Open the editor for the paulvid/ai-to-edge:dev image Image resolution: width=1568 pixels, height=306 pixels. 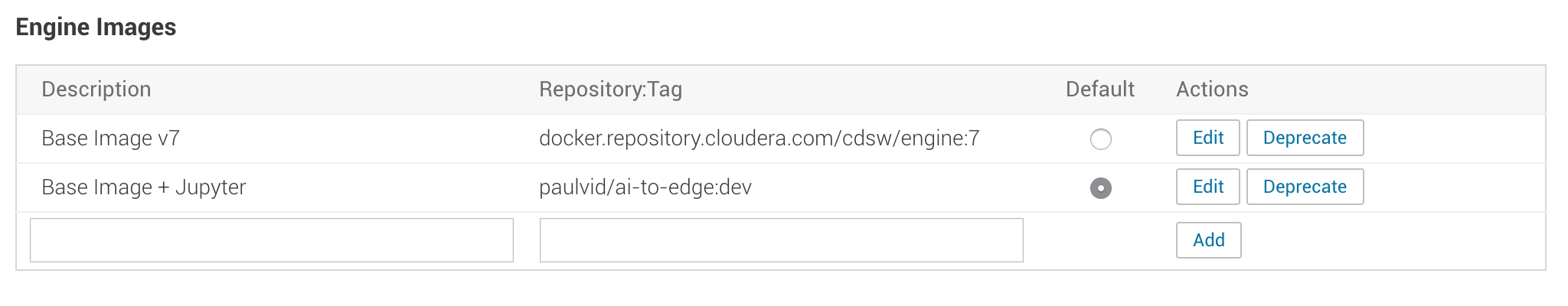[x=1207, y=187]
